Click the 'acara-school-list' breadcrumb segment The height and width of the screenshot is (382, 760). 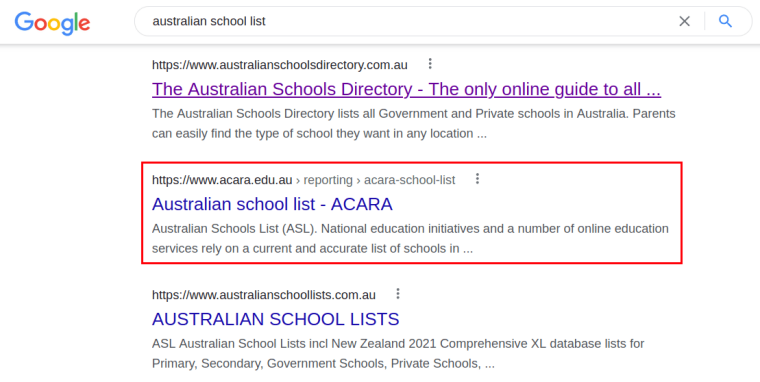coord(410,180)
